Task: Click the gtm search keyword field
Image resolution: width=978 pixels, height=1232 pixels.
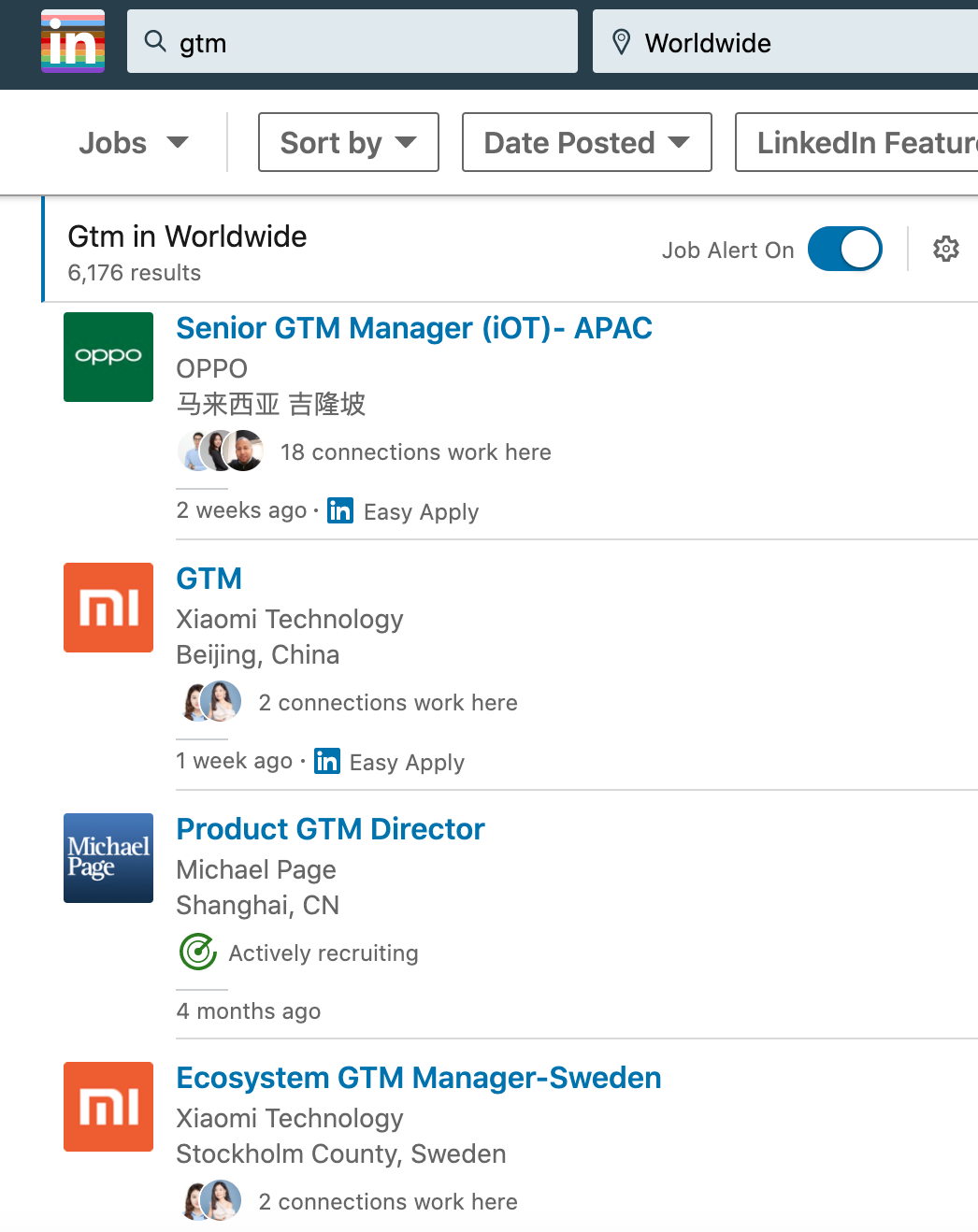Action: click(352, 41)
